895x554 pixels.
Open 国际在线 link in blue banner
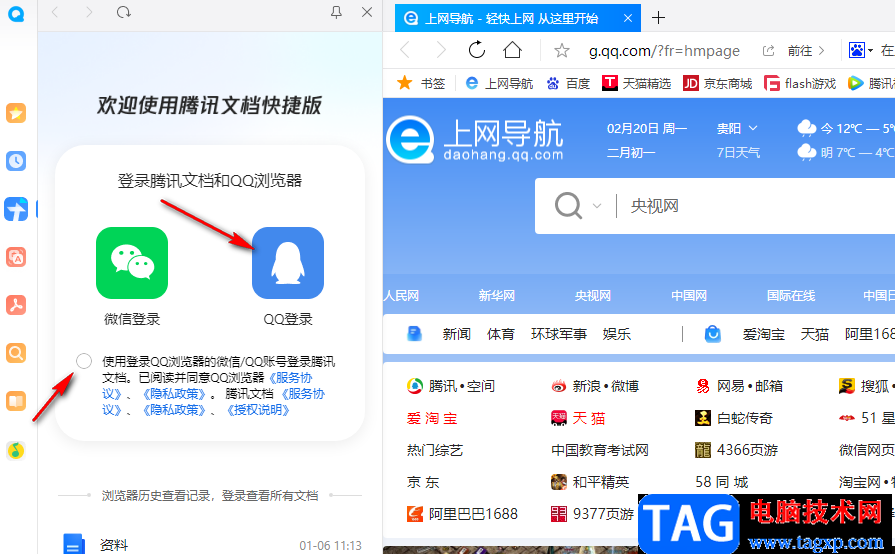(791, 296)
